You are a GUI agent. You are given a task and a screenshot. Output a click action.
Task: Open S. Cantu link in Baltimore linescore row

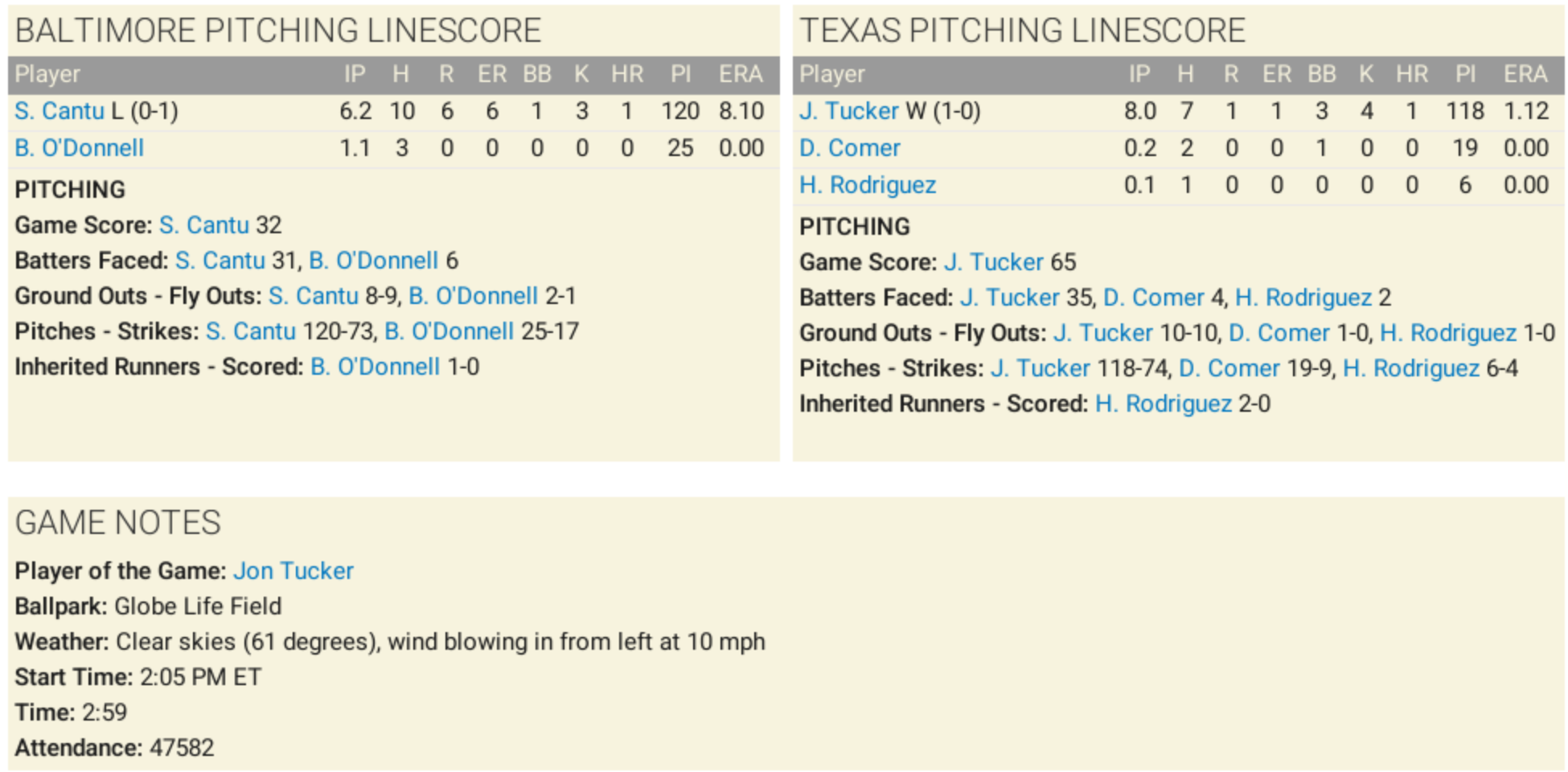pyautogui.click(x=60, y=111)
